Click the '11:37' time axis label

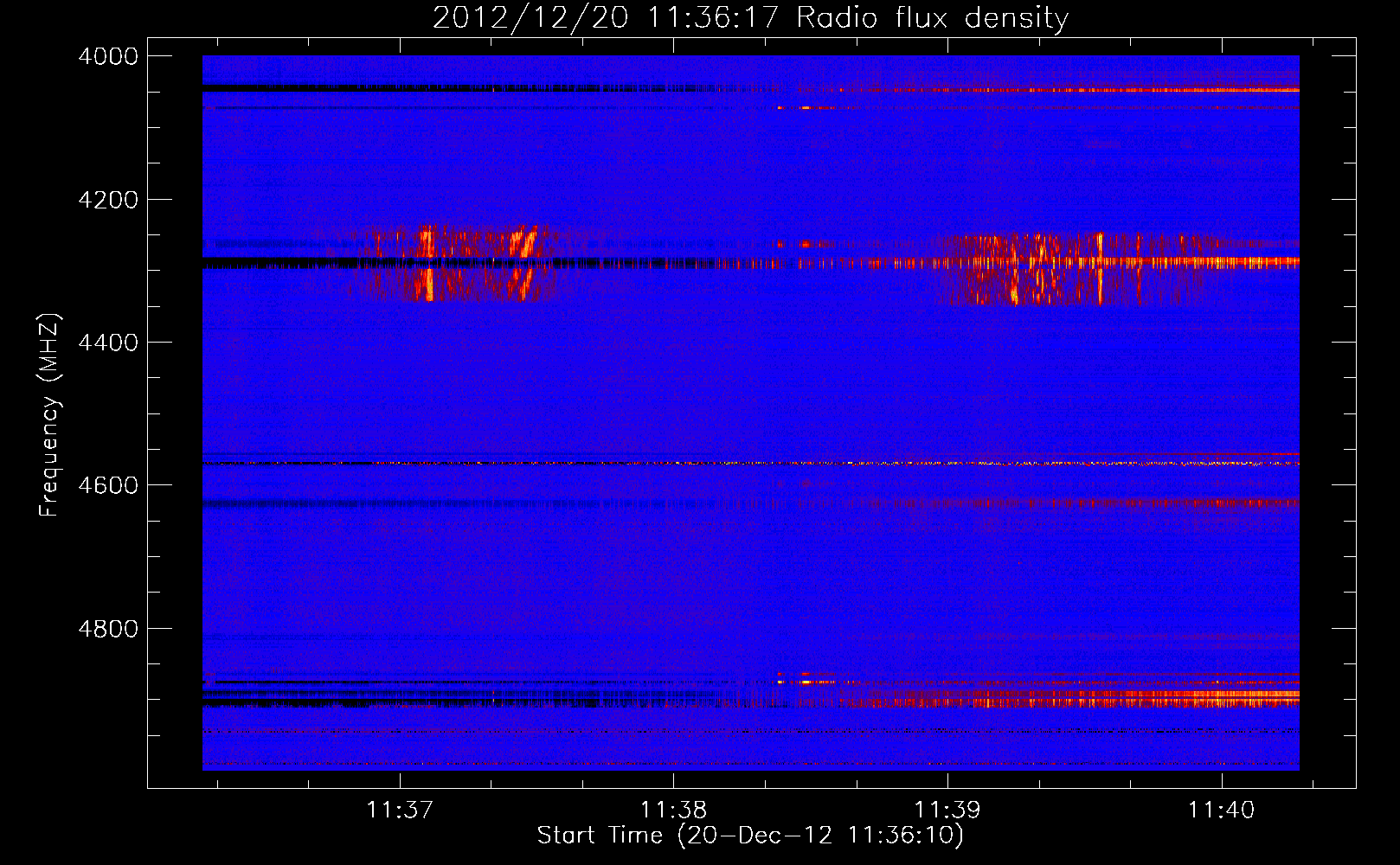pyautogui.click(x=400, y=811)
